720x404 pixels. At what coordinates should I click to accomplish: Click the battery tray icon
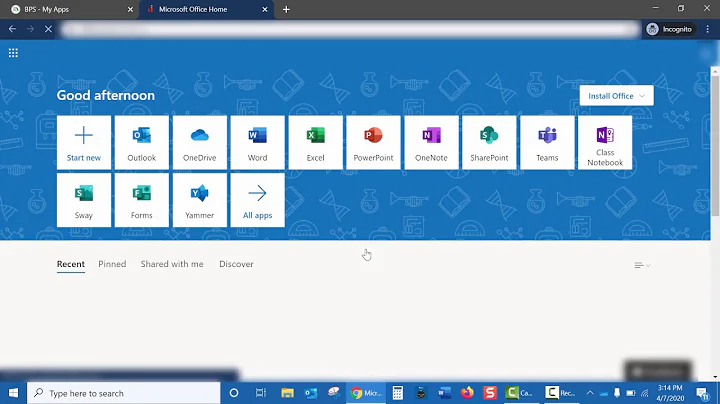point(631,393)
